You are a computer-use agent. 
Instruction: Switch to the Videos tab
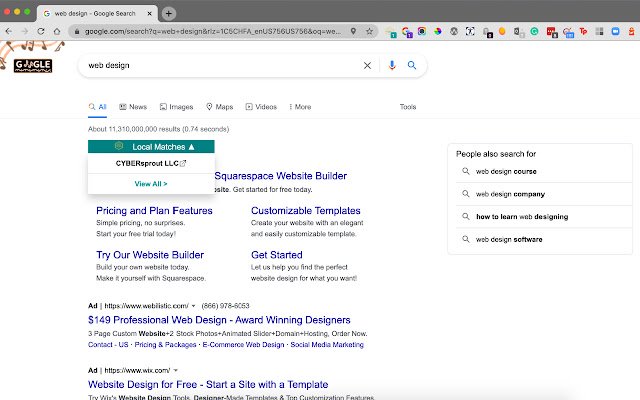point(261,107)
